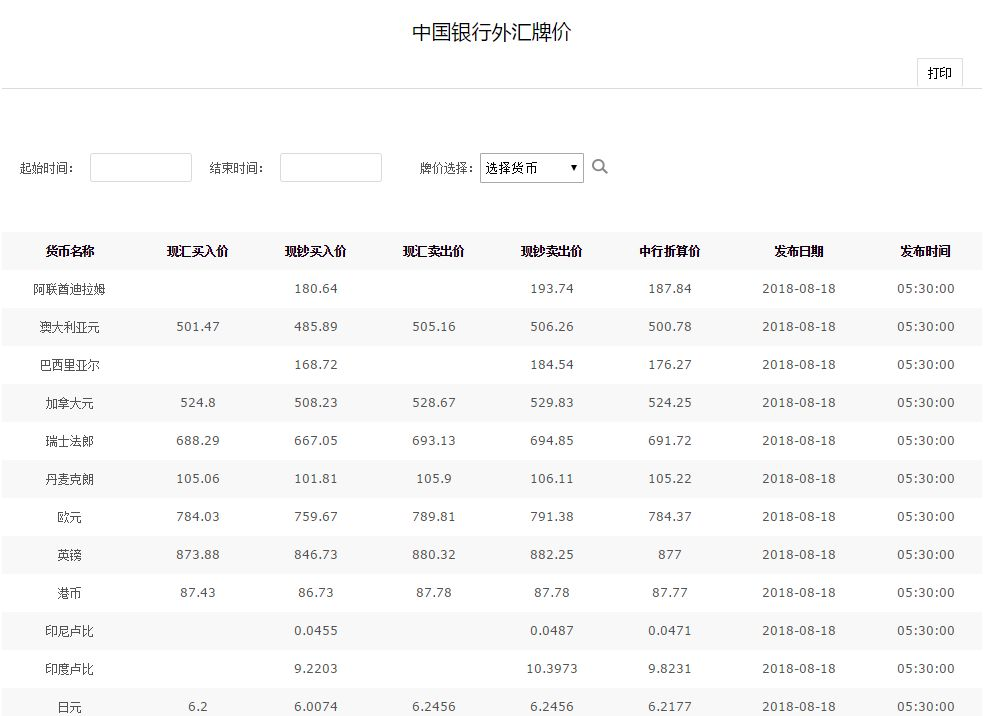Select the 澳大利亚元 currency name
Image resolution: width=986 pixels, height=716 pixels.
click(70, 327)
